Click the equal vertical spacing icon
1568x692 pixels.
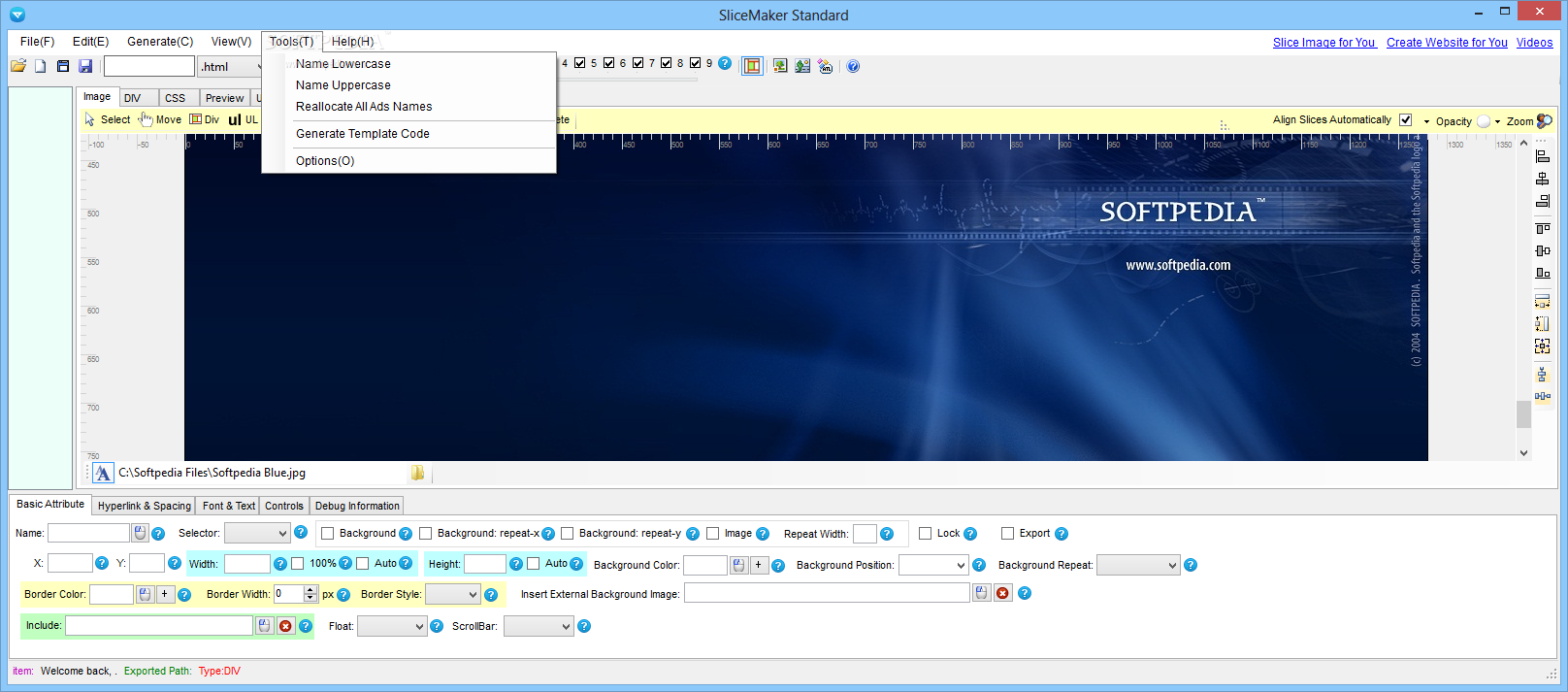click(x=1543, y=375)
